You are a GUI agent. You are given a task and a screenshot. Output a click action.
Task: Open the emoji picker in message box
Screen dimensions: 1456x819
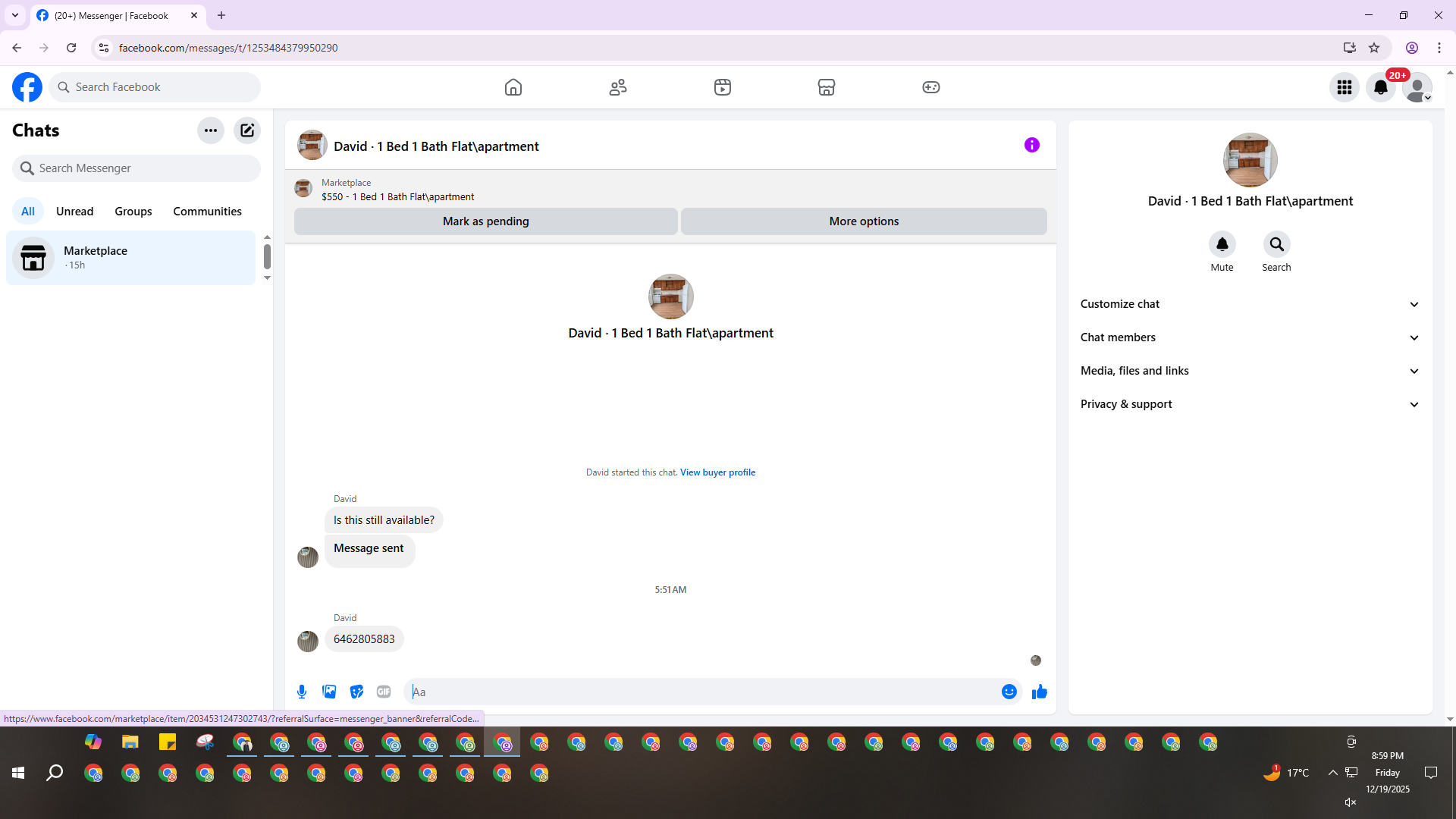[1009, 692]
